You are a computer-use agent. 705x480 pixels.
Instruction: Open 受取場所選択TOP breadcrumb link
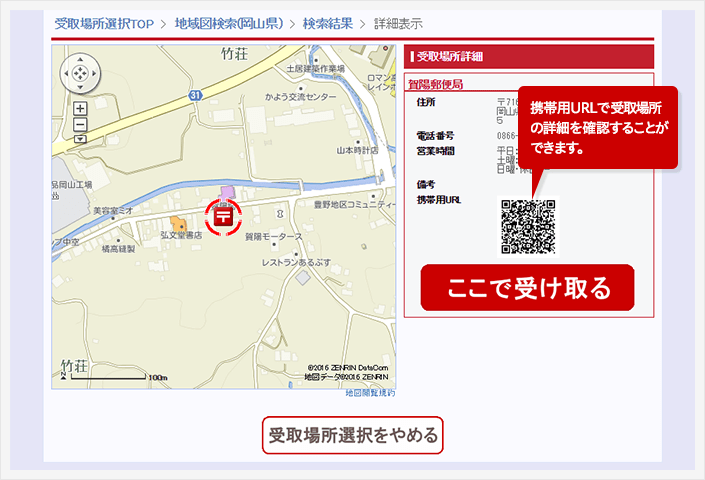click(104, 24)
